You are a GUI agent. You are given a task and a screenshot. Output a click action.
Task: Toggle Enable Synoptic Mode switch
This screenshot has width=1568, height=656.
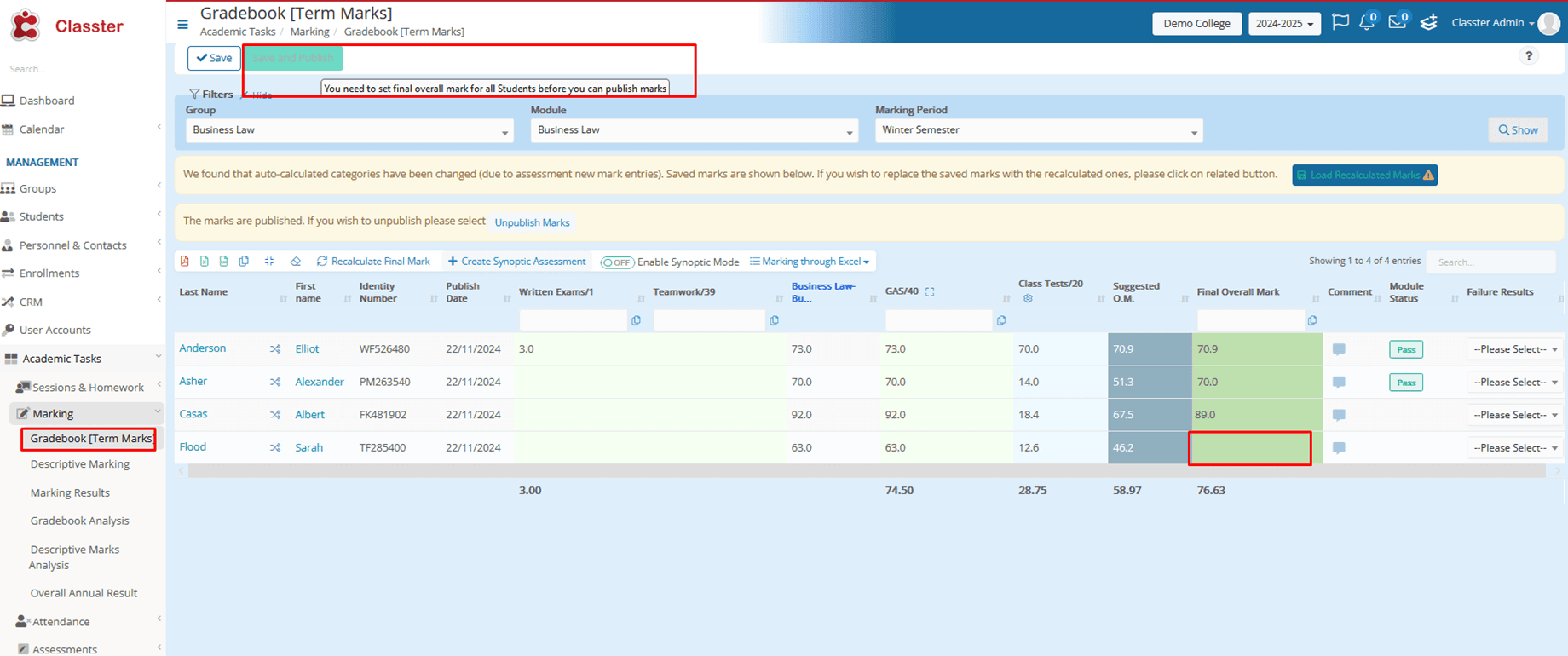tap(618, 262)
